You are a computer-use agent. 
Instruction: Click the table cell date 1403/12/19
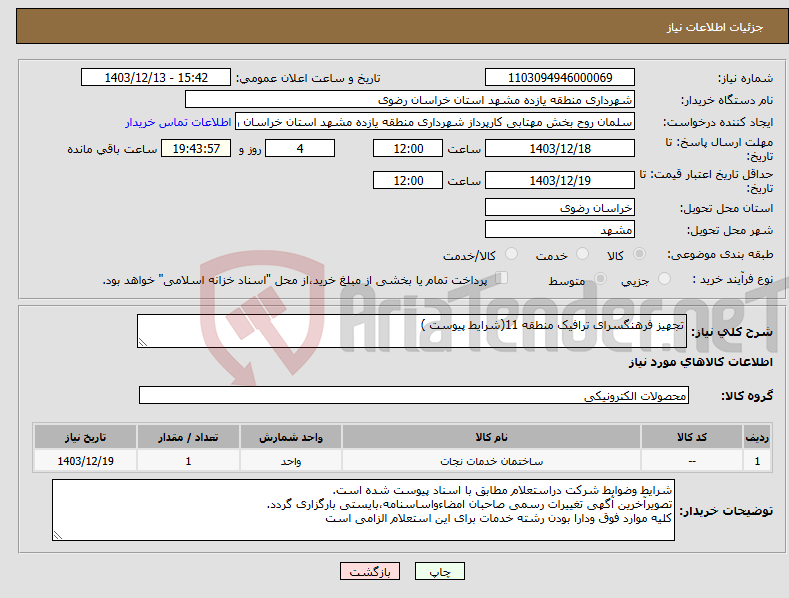[86, 461]
